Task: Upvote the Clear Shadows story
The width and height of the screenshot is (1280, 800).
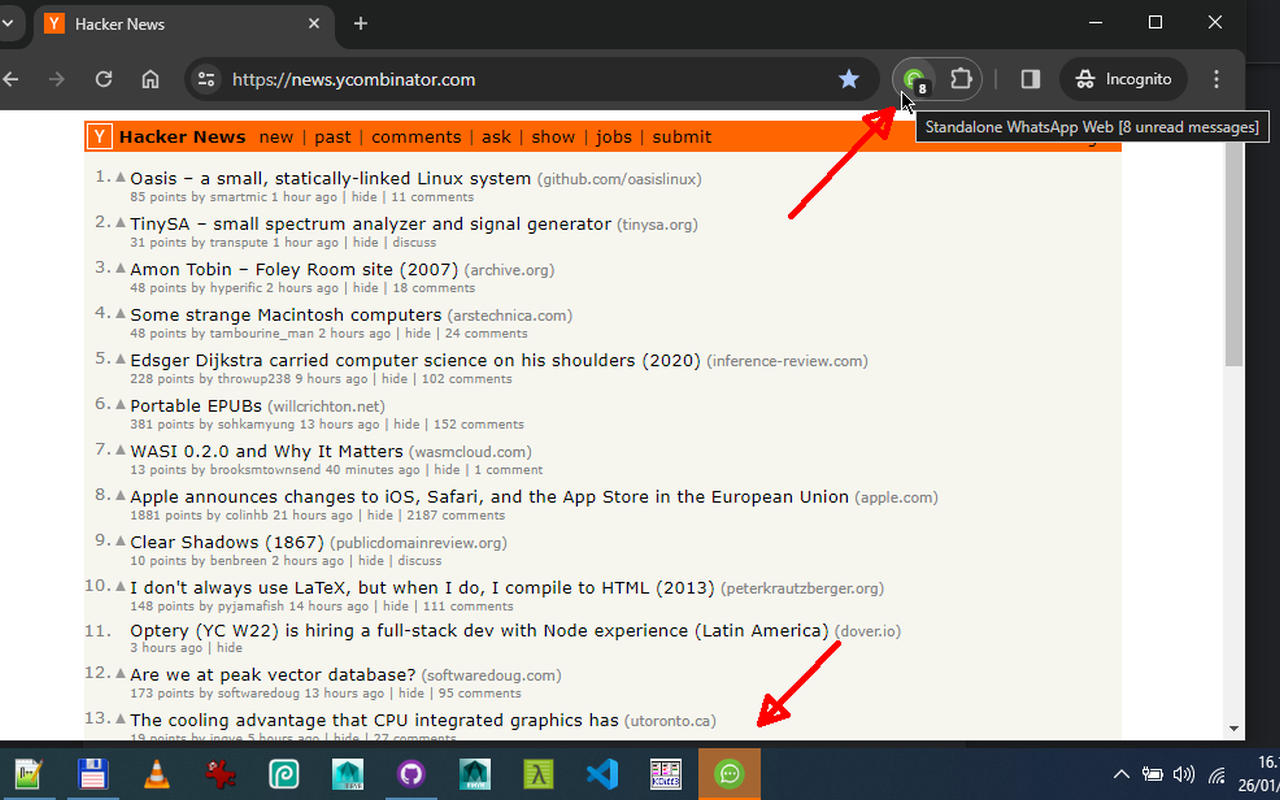Action: click(x=121, y=541)
